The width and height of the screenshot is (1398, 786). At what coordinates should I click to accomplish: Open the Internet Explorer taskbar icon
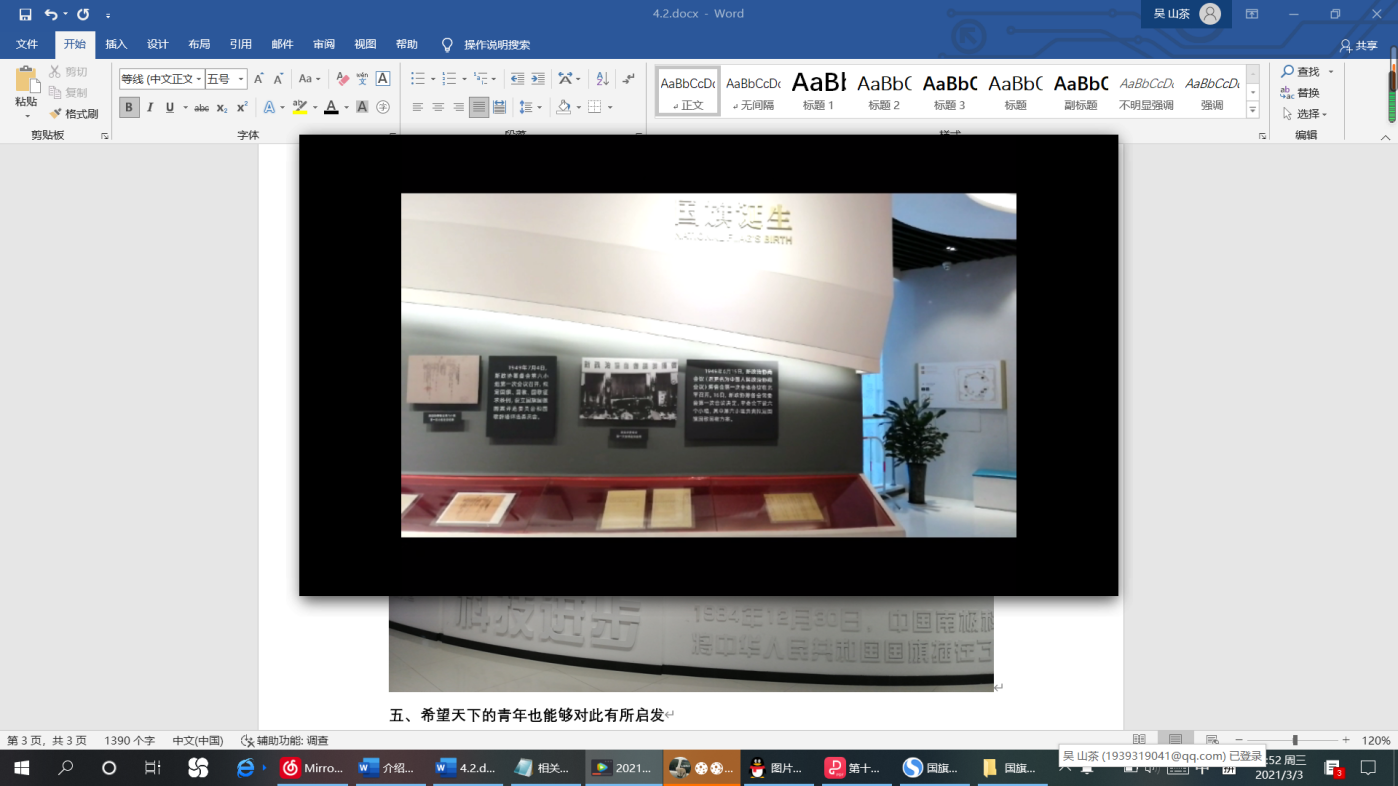(245, 768)
